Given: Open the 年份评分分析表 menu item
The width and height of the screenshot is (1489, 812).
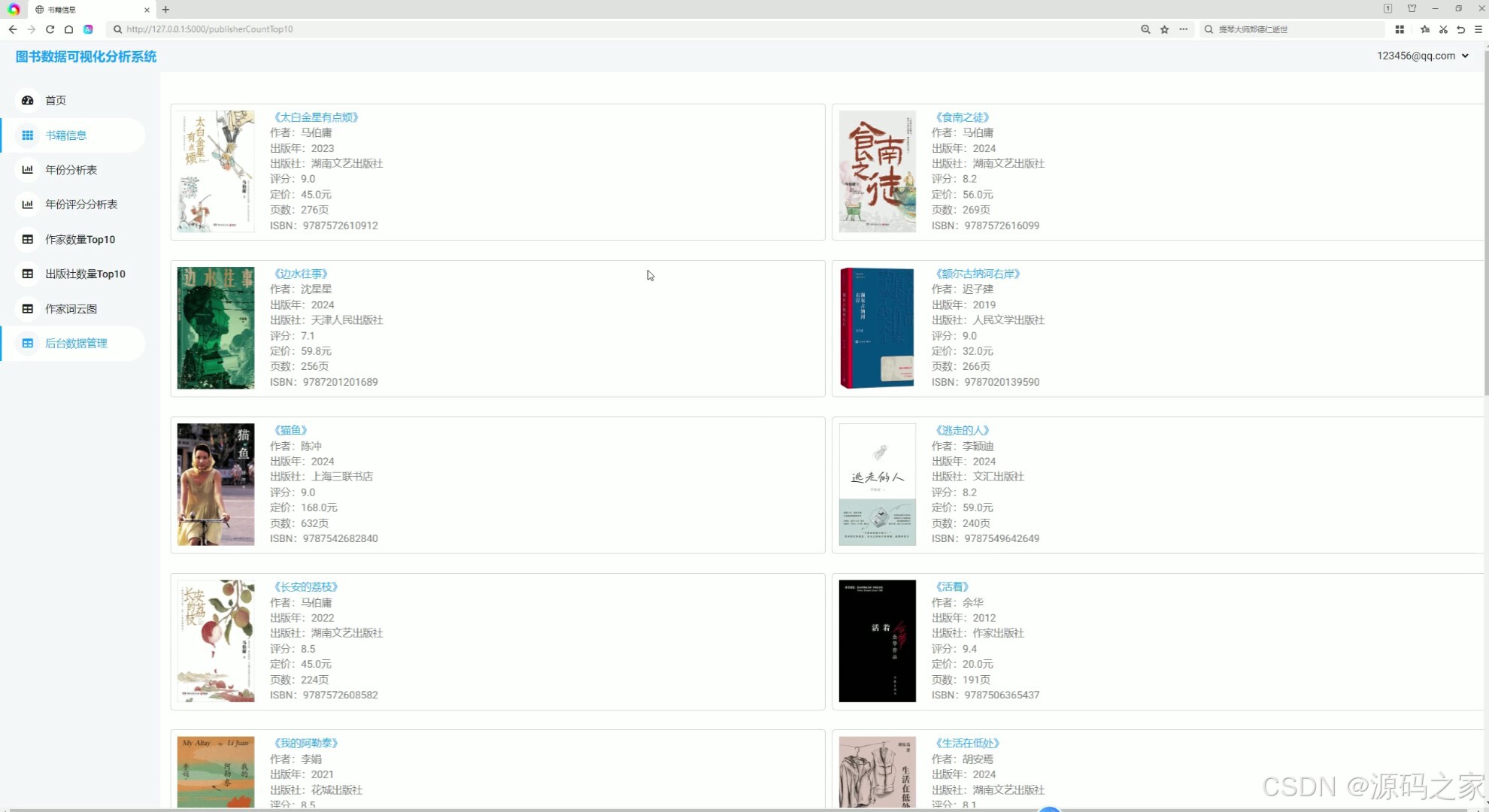Looking at the screenshot, I should point(81,205).
